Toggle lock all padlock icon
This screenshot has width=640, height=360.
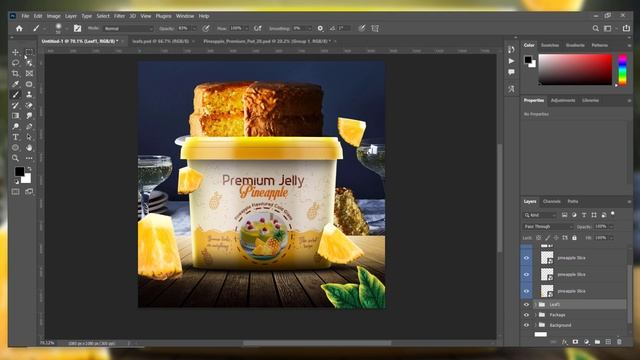tap(575, 238)
